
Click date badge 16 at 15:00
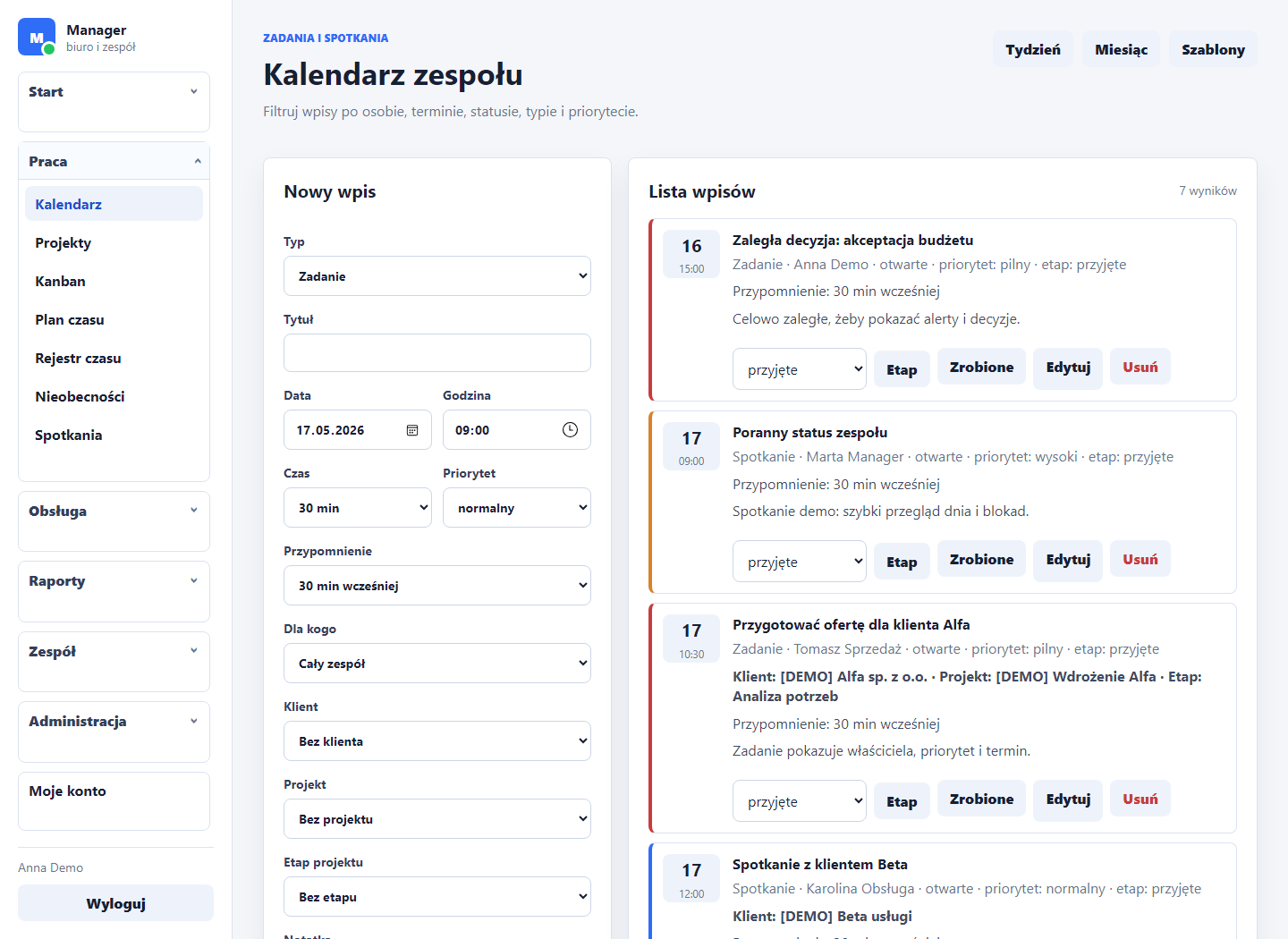point(691,254)
